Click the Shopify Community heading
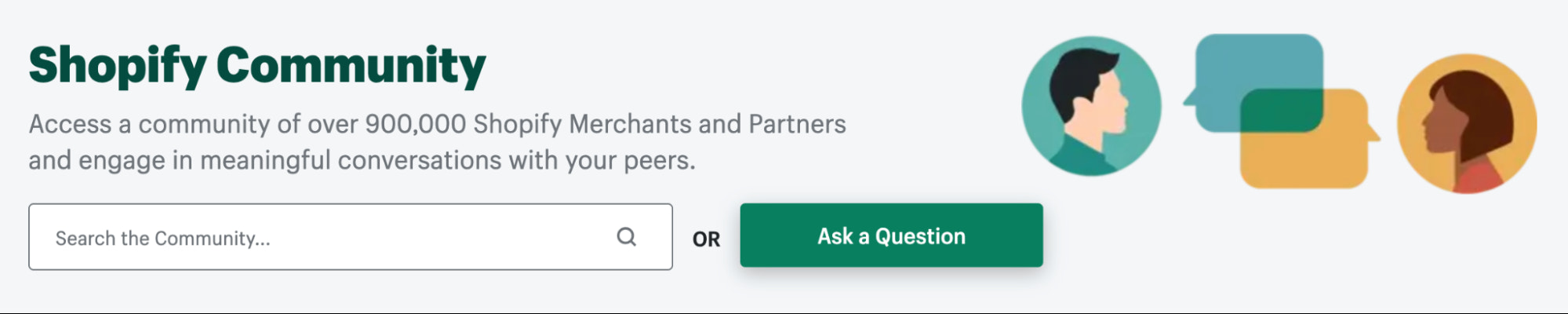This screenshot has width=1568, height=314. coord(257,65)
